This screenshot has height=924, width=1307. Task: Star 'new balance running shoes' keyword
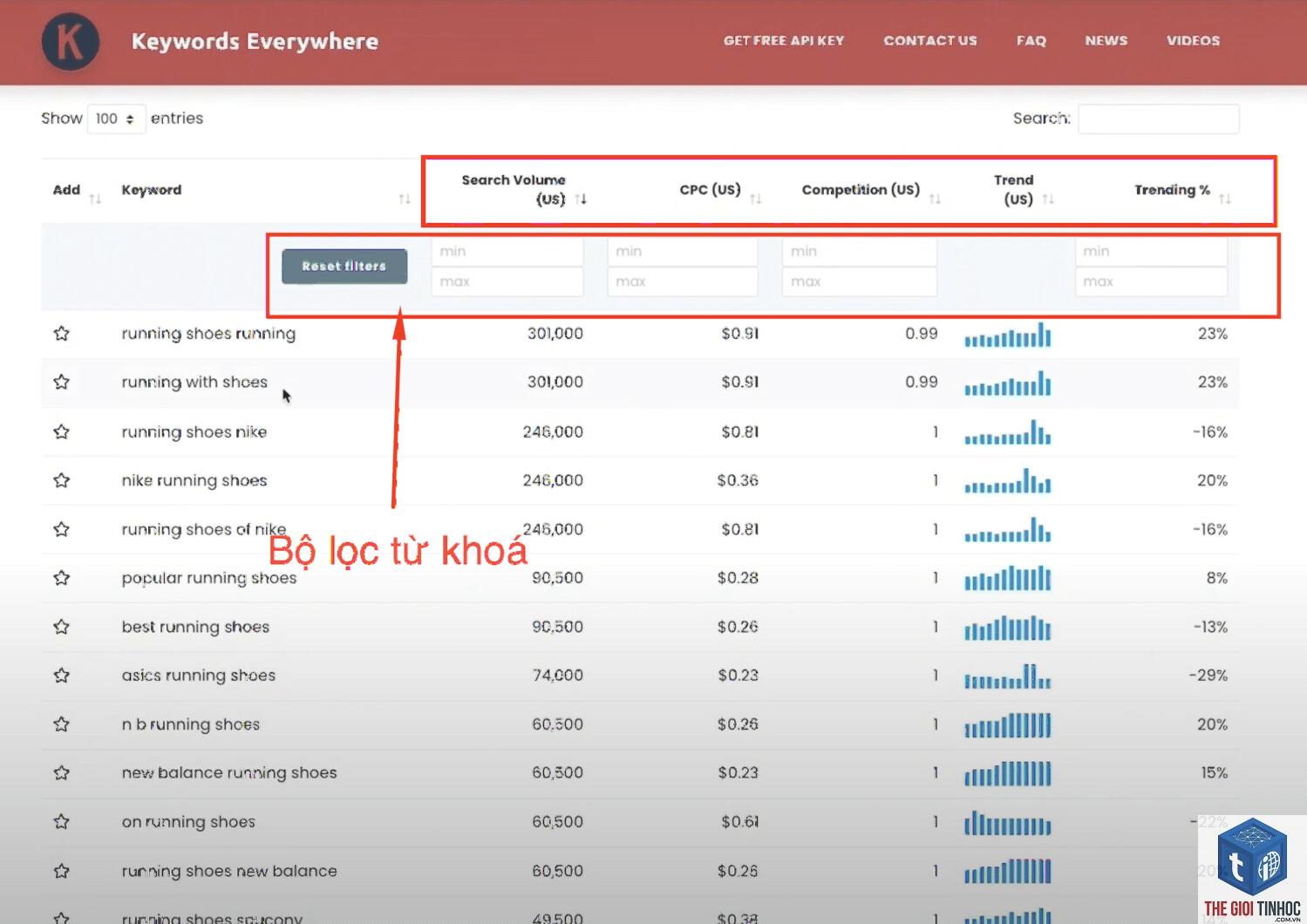tap(61, 772)
